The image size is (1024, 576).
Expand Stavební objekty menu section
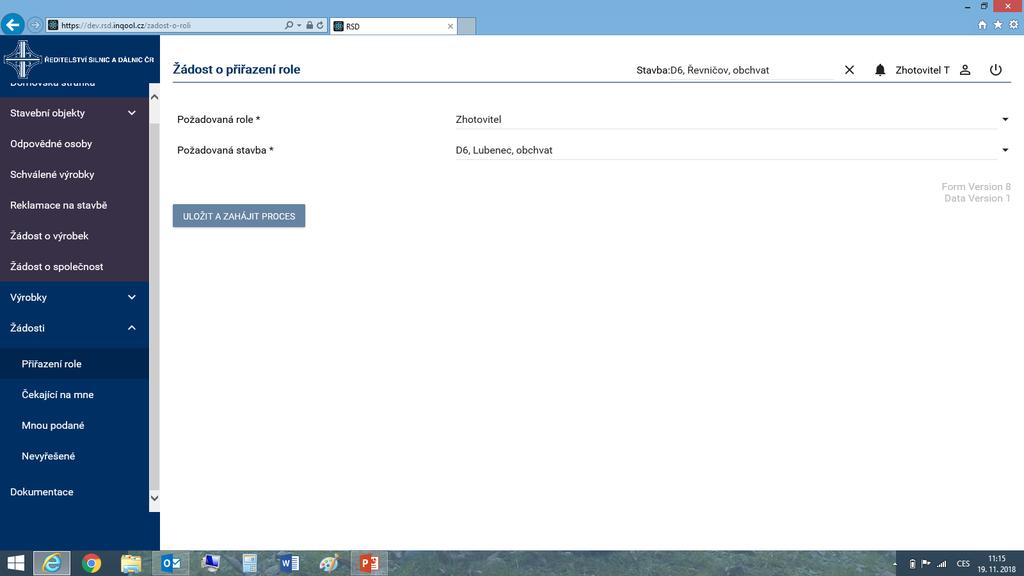[74, 113]
